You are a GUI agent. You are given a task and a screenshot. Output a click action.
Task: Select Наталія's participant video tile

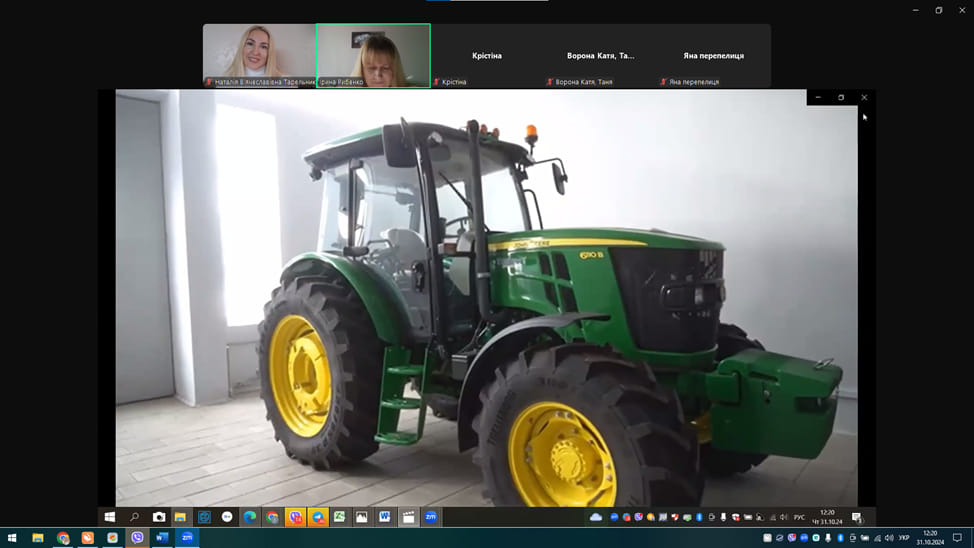click(260, 55)
